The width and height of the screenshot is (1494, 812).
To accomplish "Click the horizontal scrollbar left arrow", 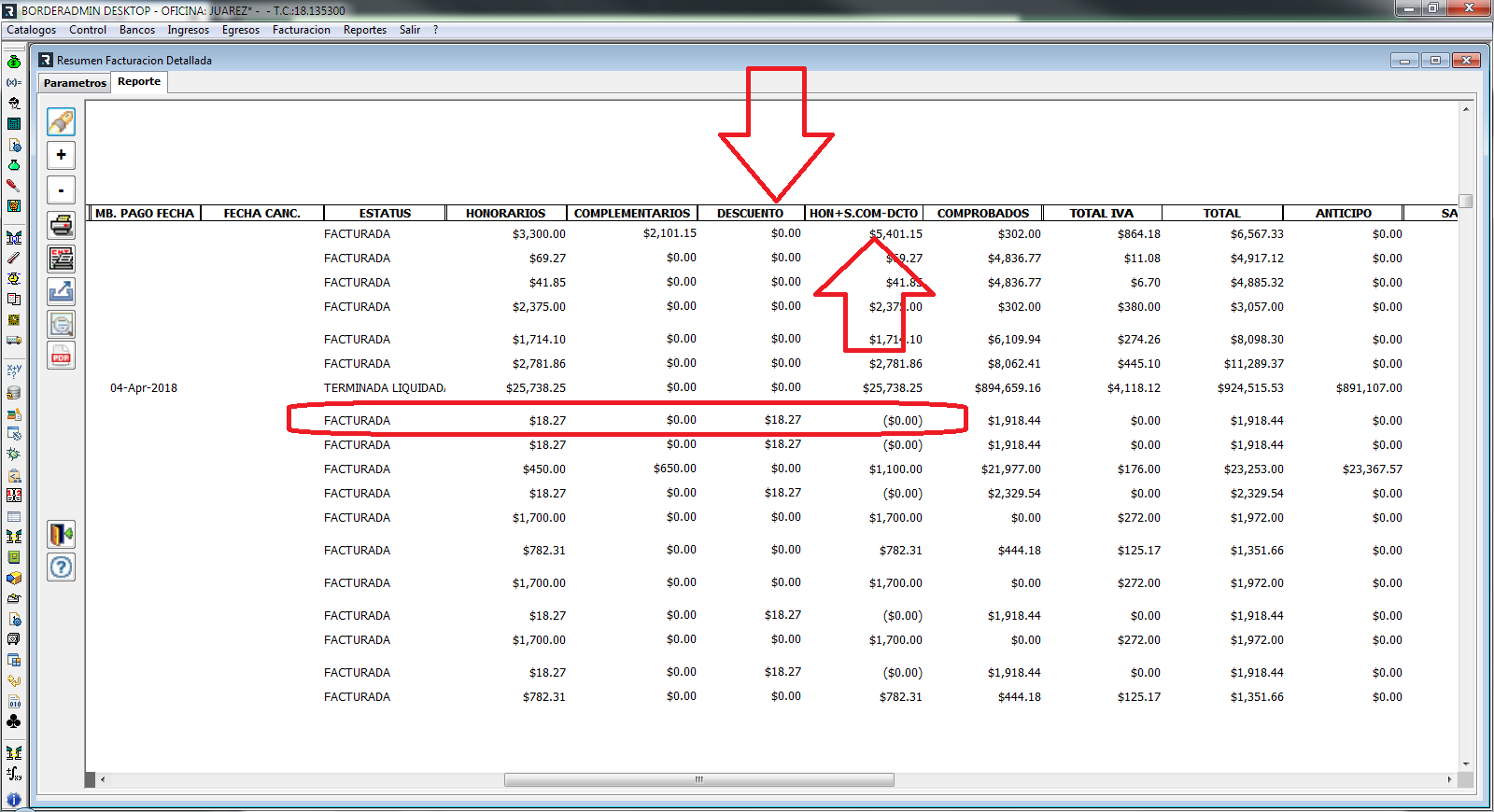I will (103, 779).
